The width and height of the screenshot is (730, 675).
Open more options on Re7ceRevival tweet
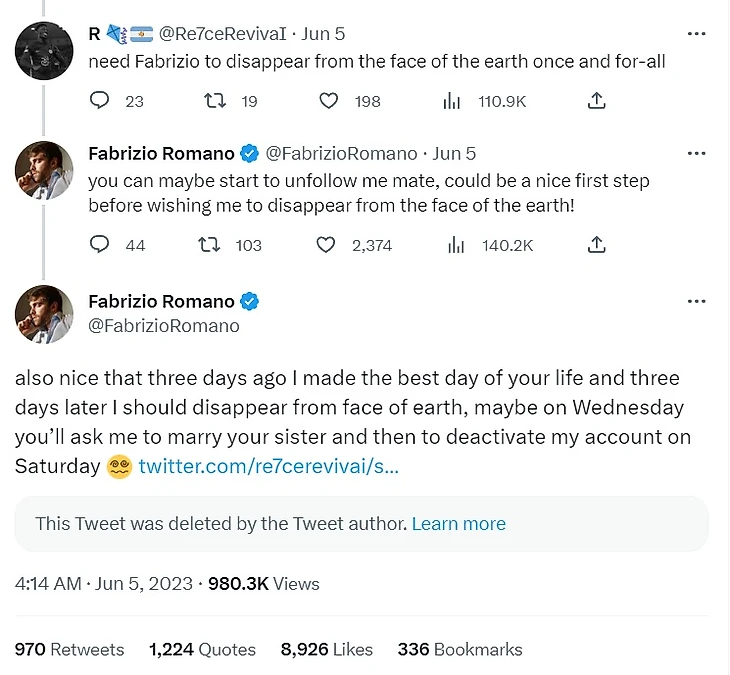point(697,34)
